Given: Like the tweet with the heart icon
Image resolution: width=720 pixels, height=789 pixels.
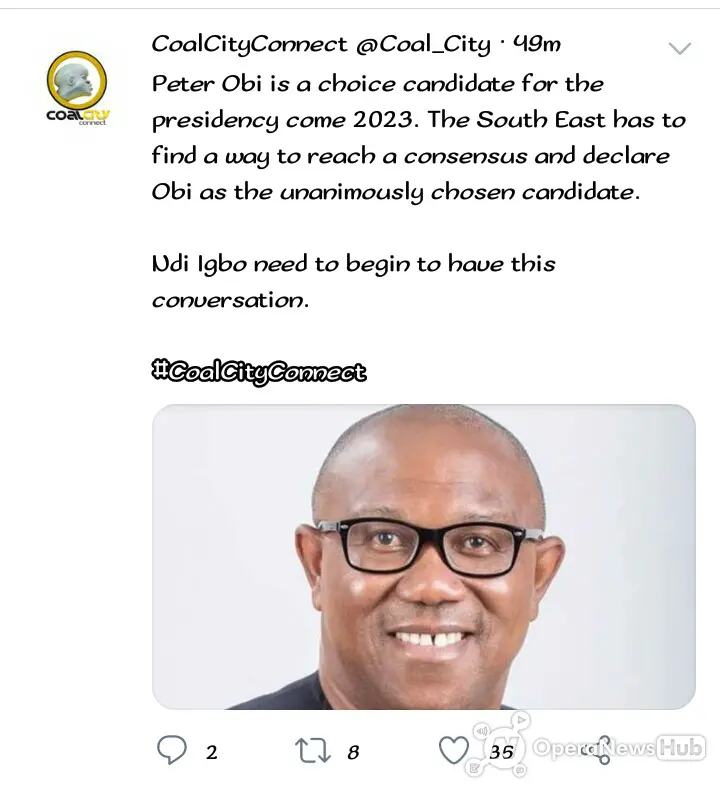Looking at the screenshot, I should (x=454, y=750).
